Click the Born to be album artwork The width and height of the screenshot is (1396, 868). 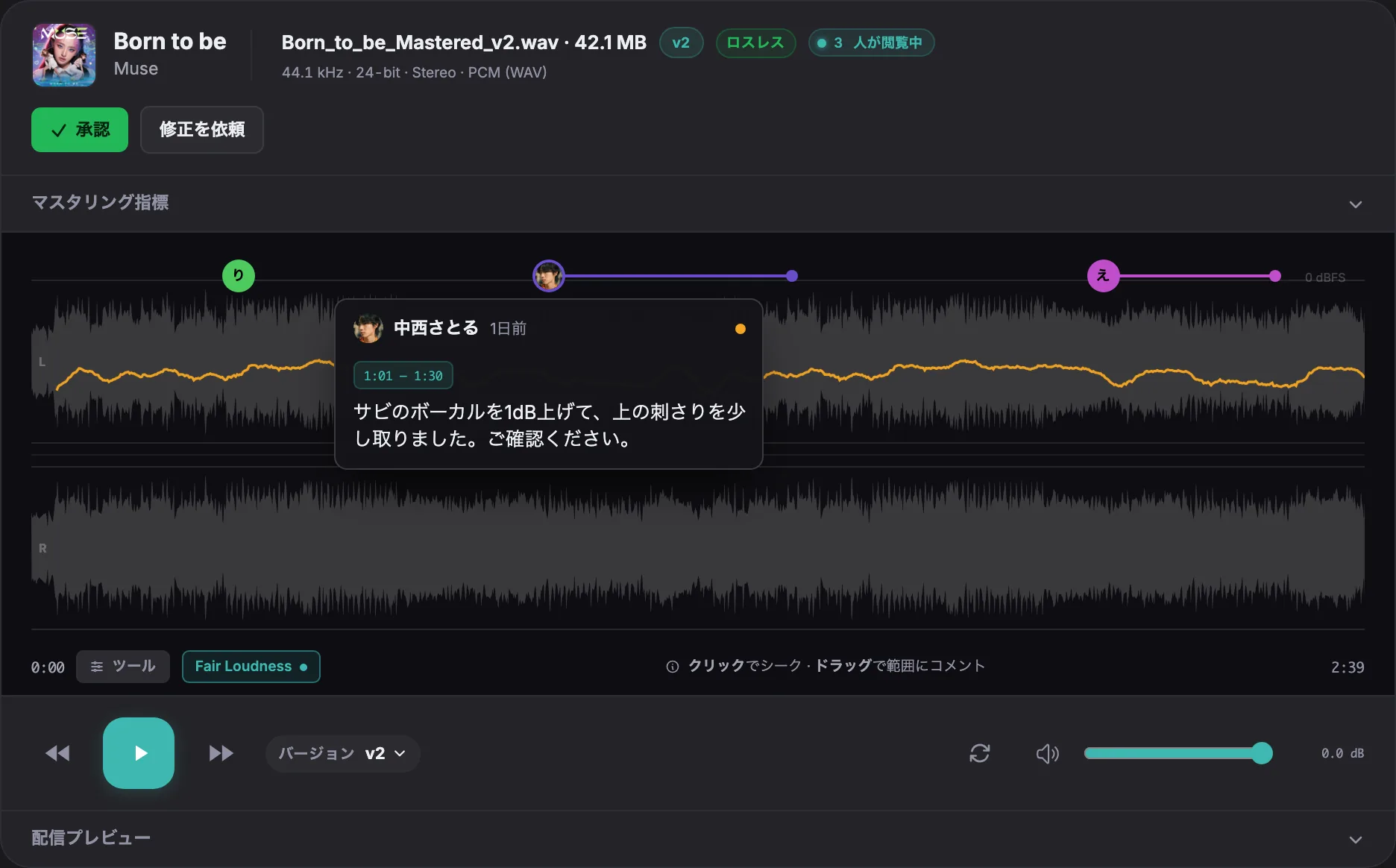pos(64,55)
